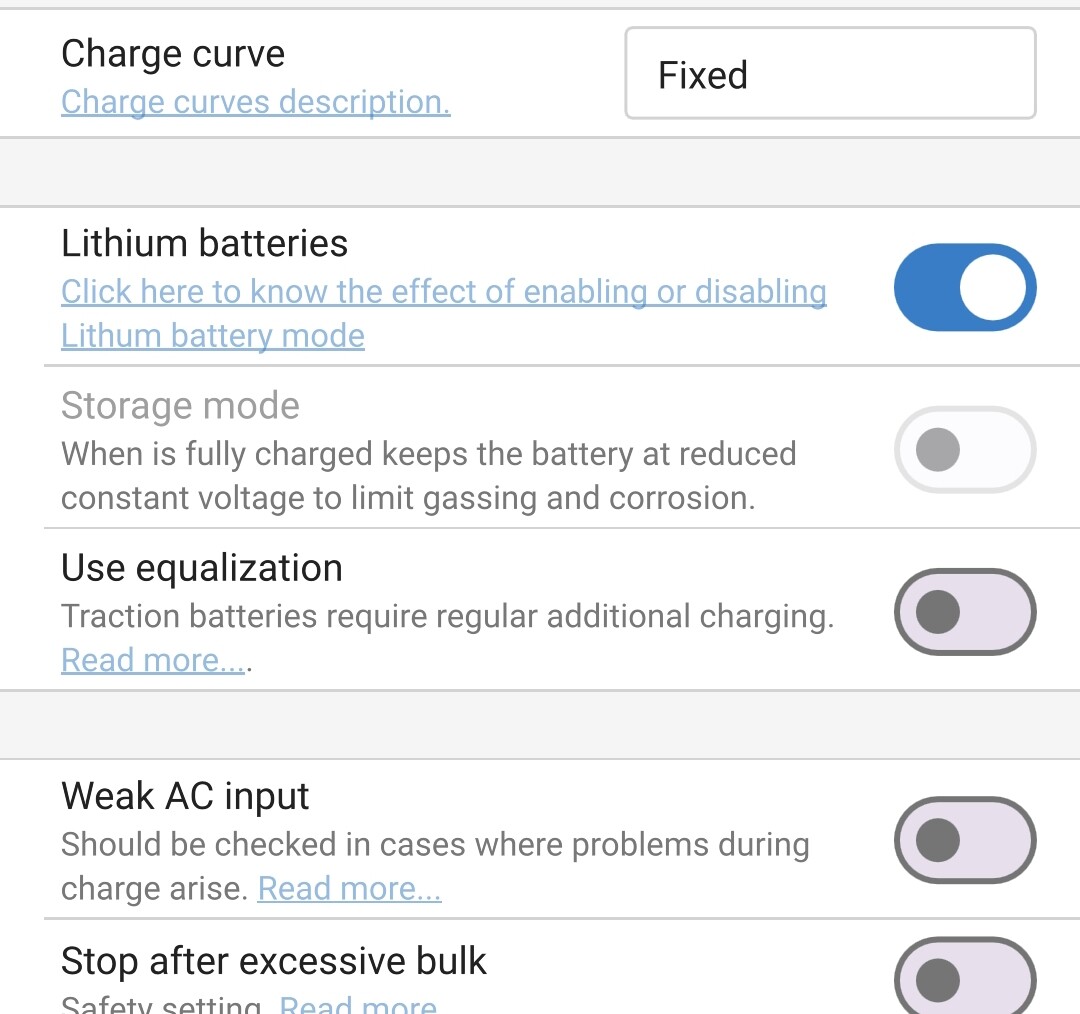Turn on the Weak AC input switch
The height and width of the screenshot is (1014, 1080).
(x=964, y=840)
